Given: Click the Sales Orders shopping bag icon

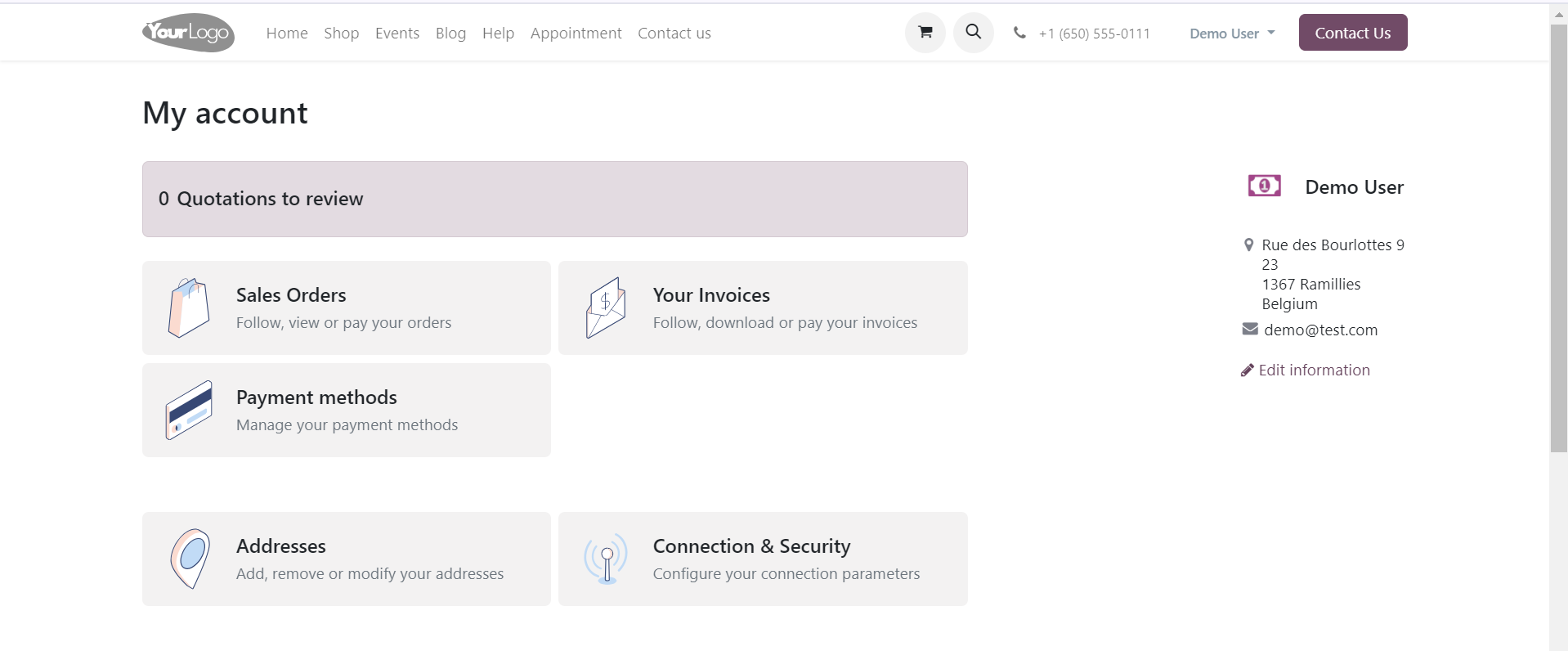Looking at the screenshot, I should click(189, 308).
